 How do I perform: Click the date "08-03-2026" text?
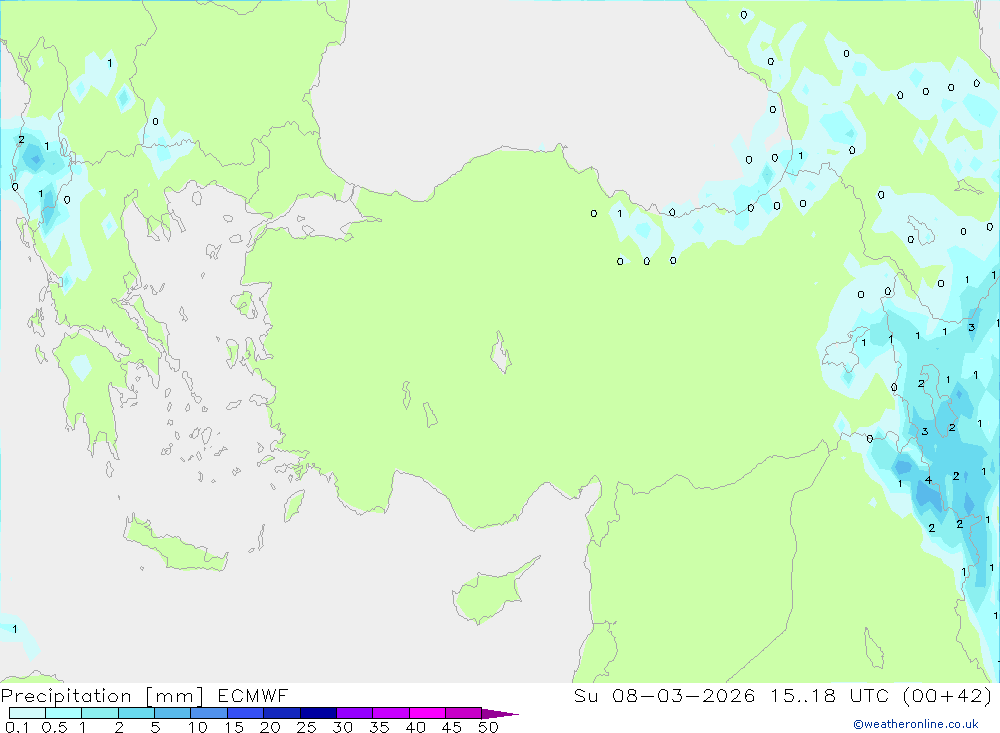click(684, 695)
